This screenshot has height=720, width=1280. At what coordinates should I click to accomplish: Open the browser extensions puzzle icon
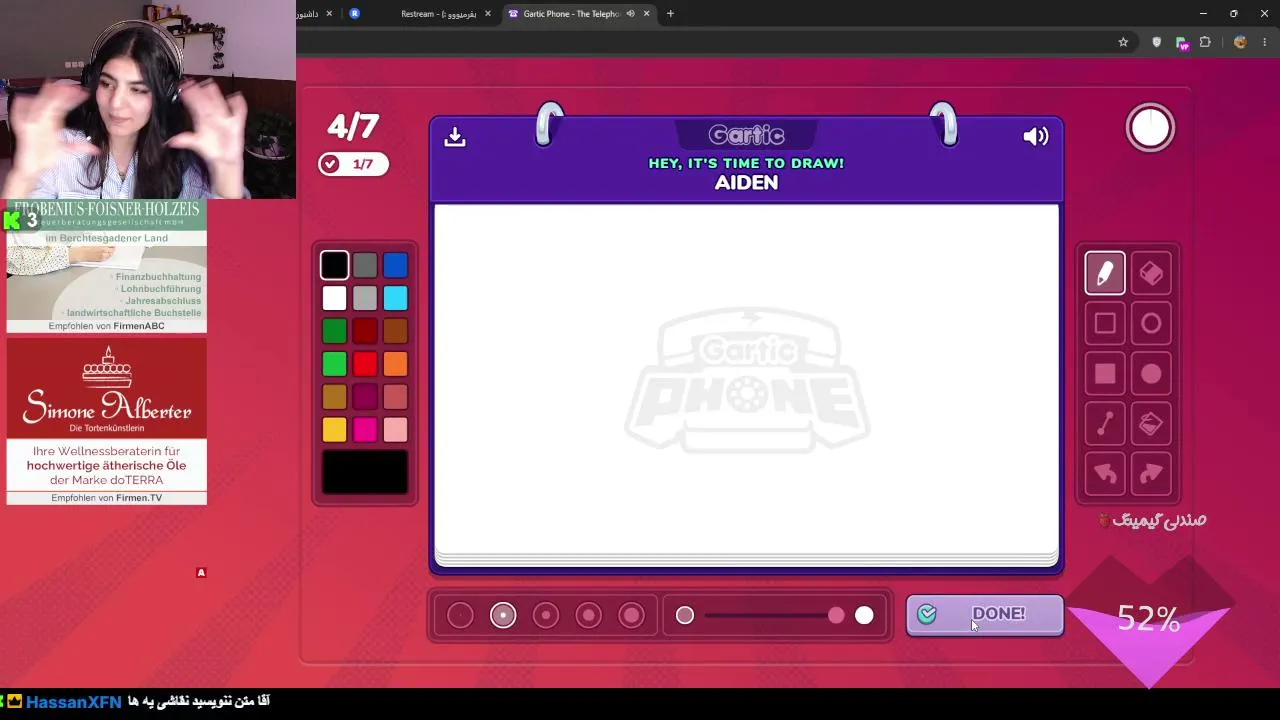(x=1205, y=42)
